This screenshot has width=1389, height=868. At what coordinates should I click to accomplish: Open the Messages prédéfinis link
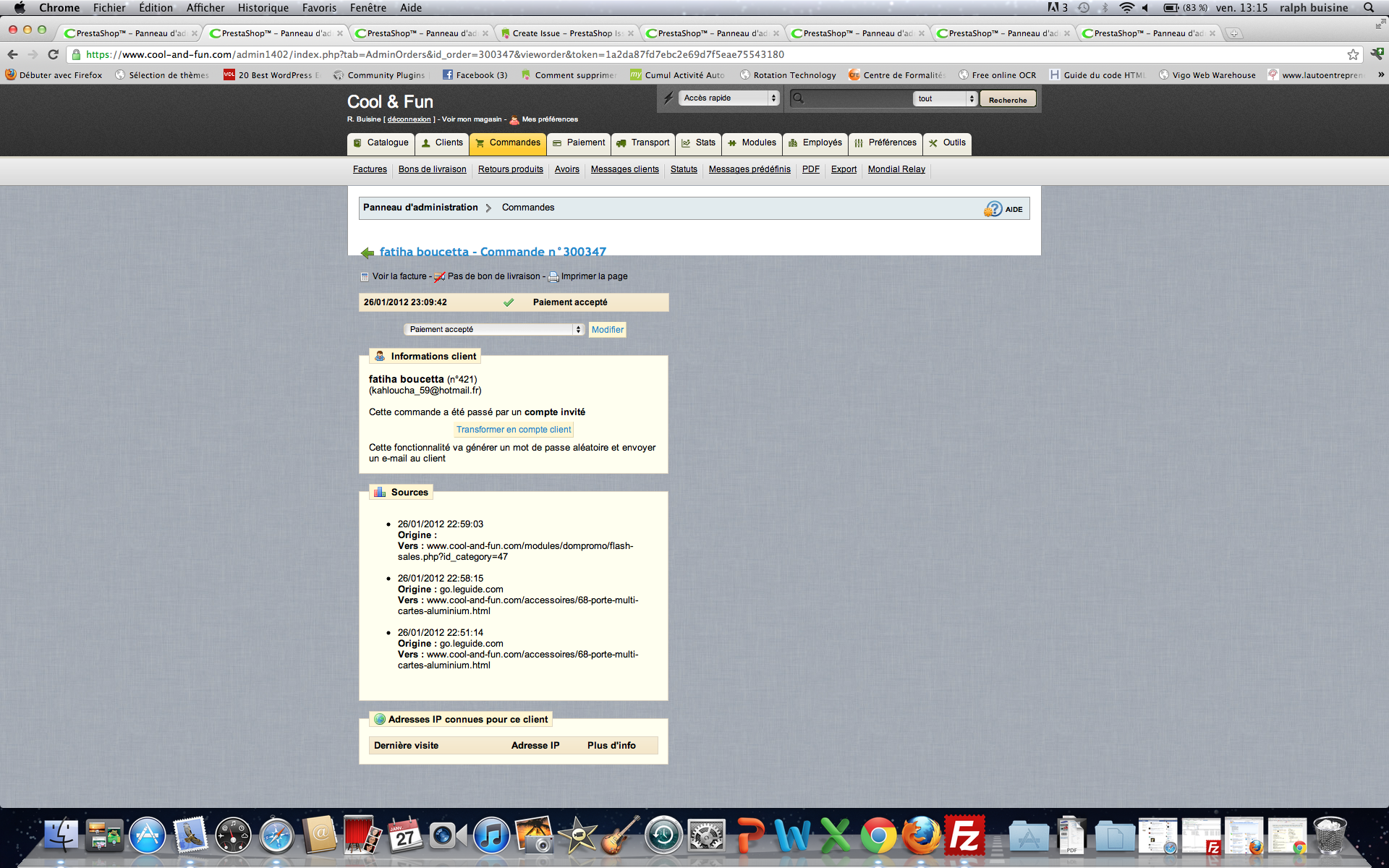point(749,169)
